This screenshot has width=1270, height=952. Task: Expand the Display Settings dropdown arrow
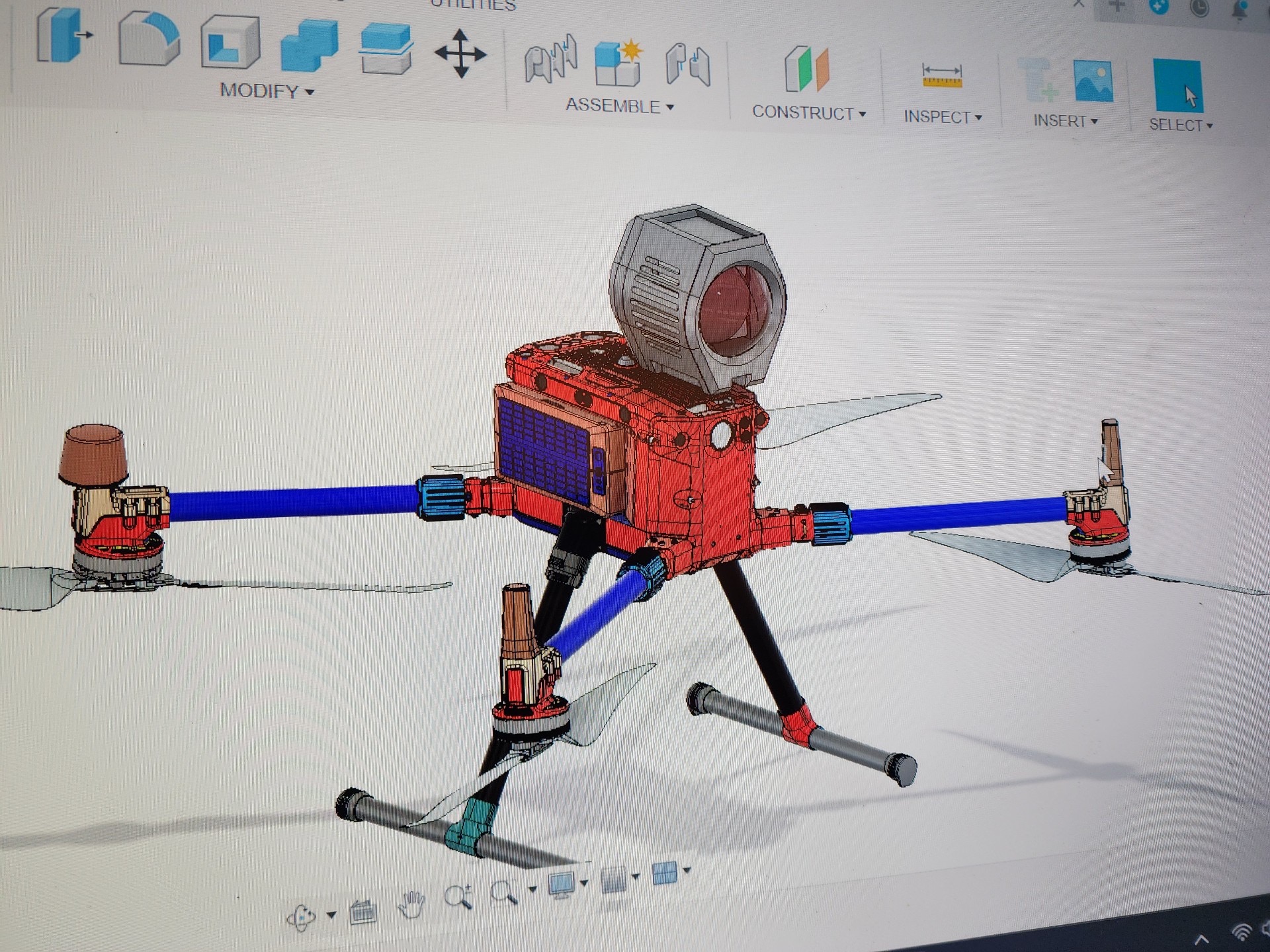click(584, 883)
